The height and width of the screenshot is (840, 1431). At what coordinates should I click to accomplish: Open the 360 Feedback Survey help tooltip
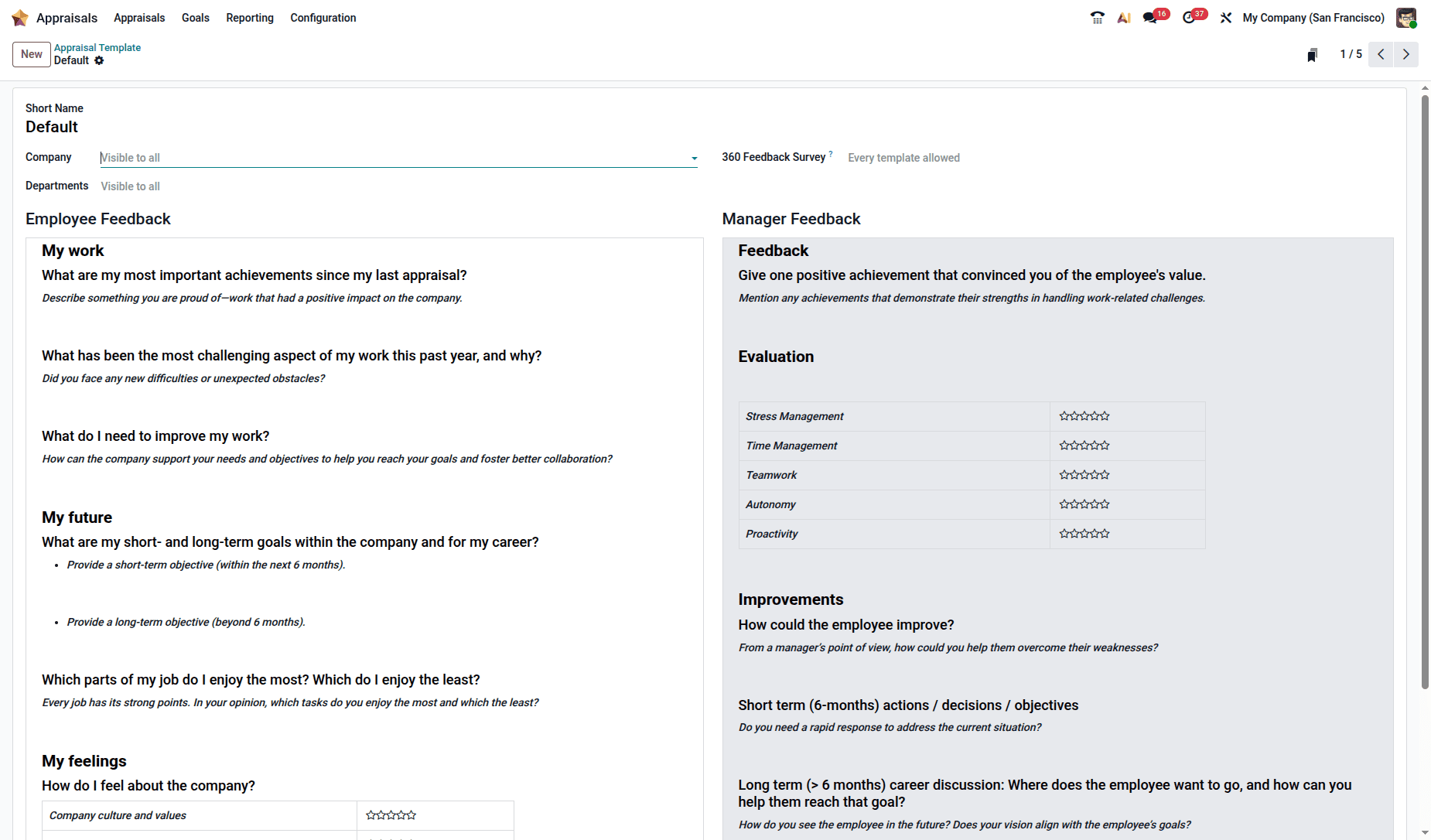click(831, 154)
